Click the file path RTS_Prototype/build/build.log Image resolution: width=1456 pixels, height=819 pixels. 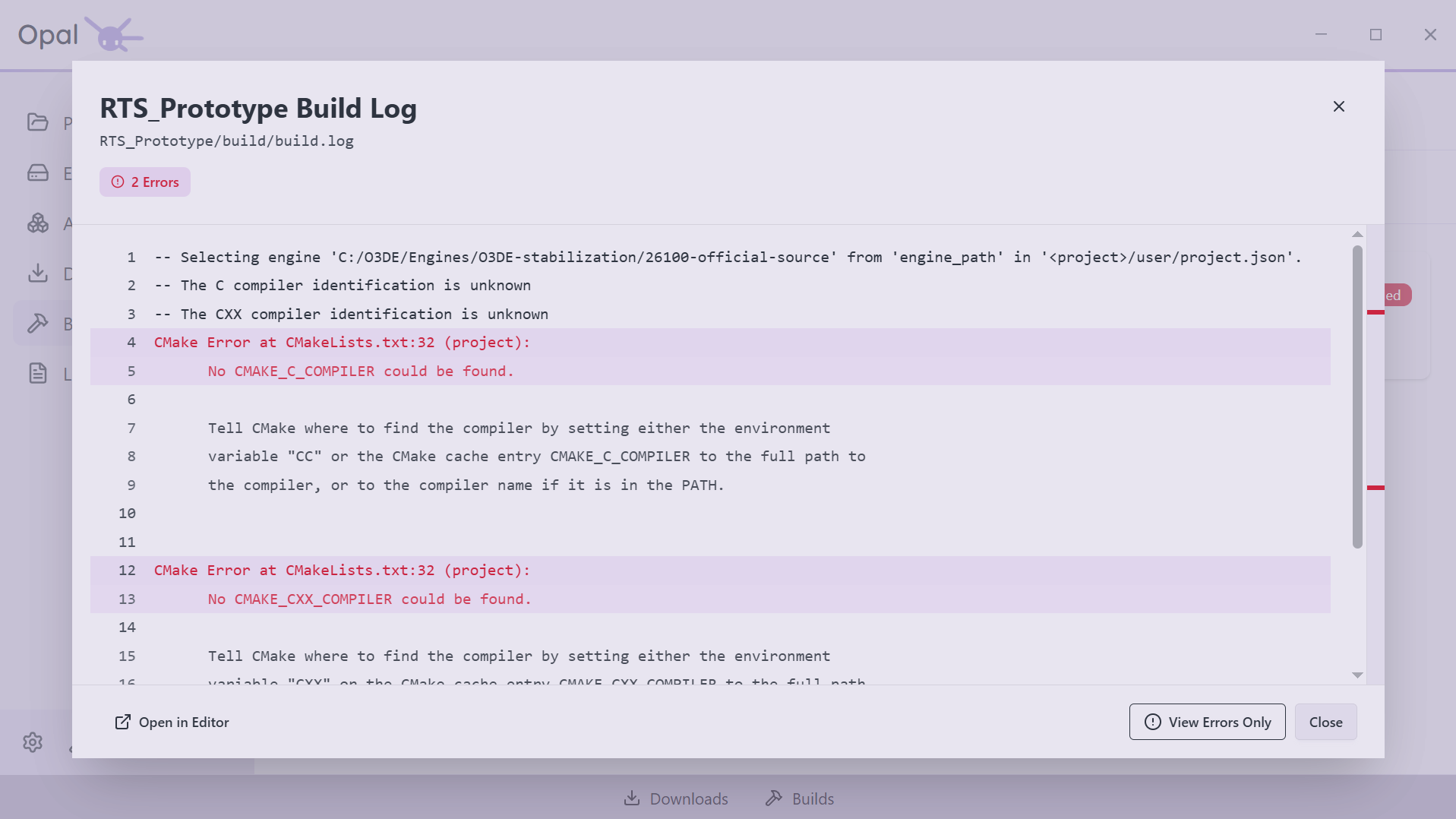[226, 141]
